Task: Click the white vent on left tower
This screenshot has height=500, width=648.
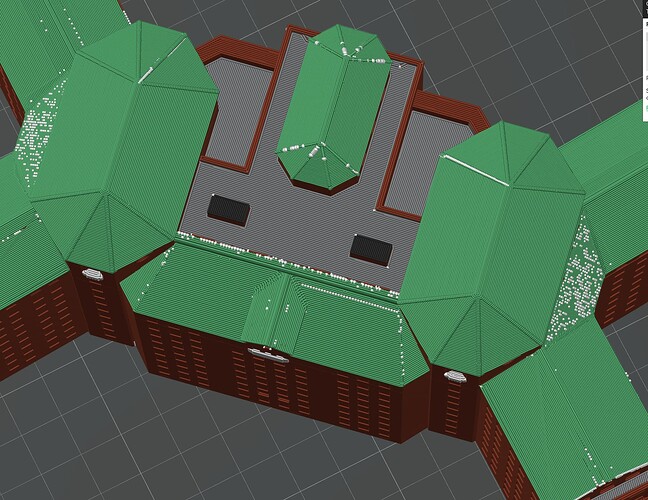Action: (x=93, y=274)
